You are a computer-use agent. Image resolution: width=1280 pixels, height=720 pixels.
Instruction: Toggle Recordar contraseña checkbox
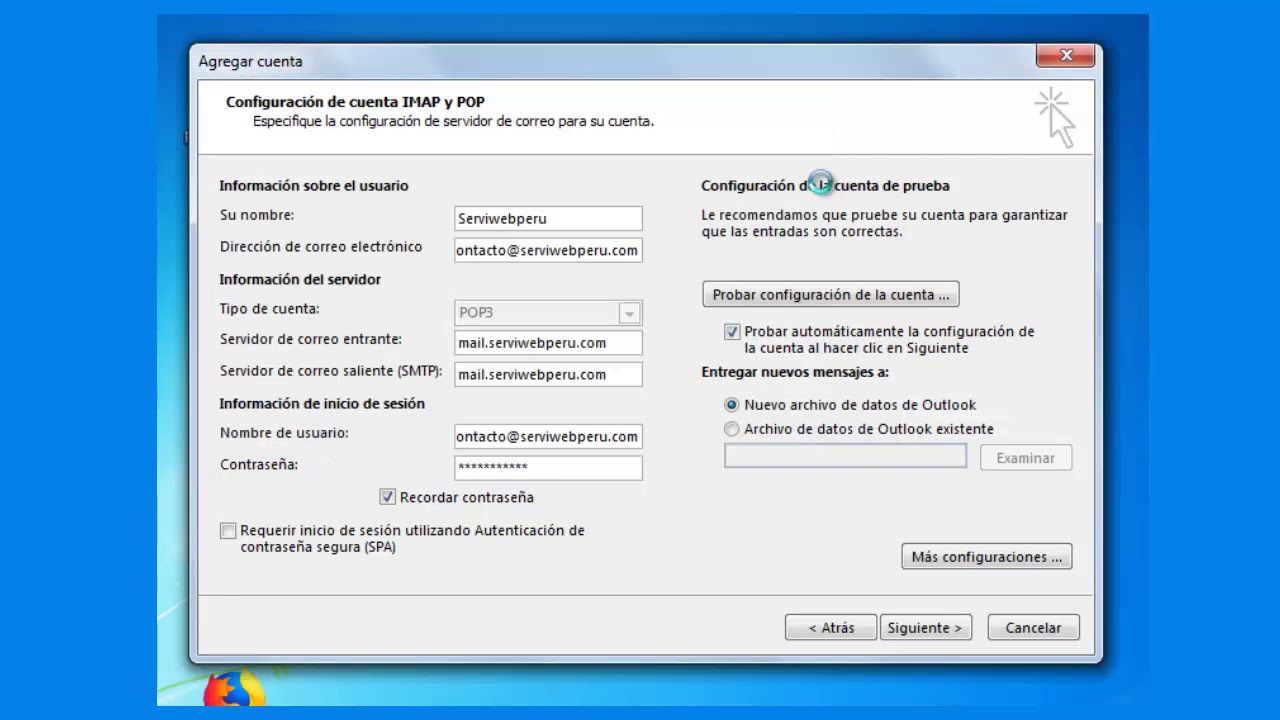[387, 497]
